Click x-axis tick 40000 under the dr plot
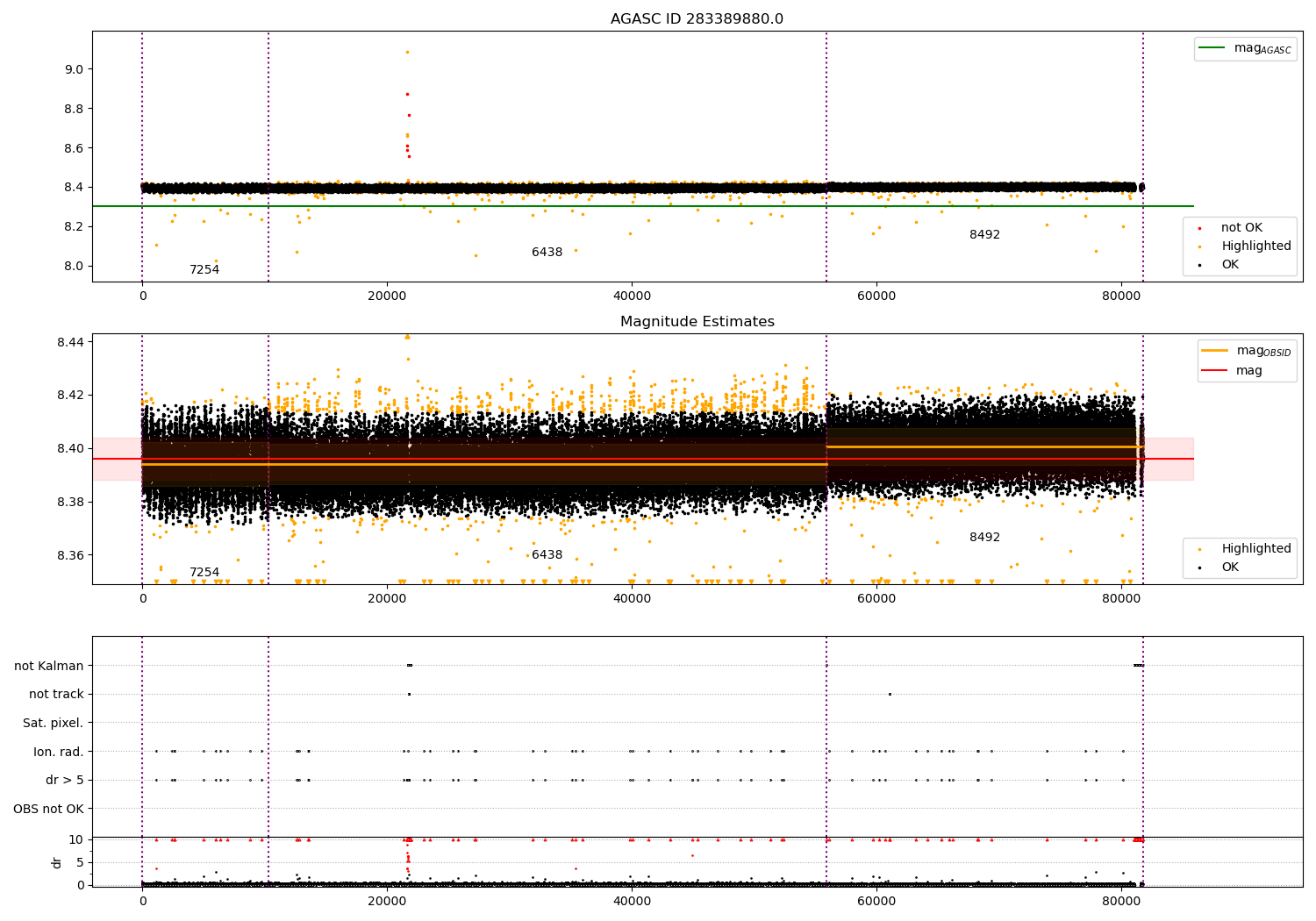This screenshot has width=1316, height=921. [632, 902]
